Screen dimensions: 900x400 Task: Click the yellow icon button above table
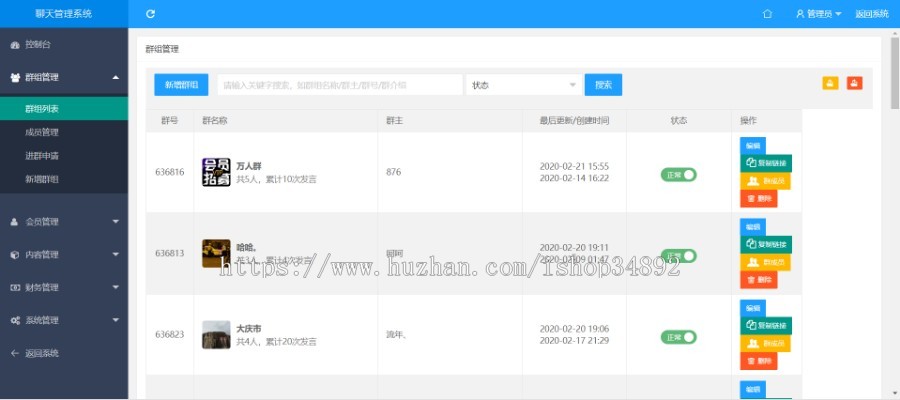831,83
